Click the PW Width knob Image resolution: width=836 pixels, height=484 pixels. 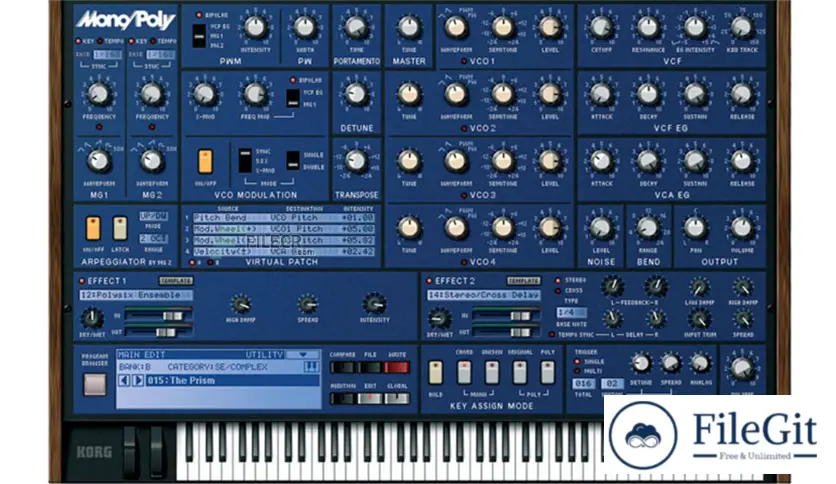coord(305,27)
